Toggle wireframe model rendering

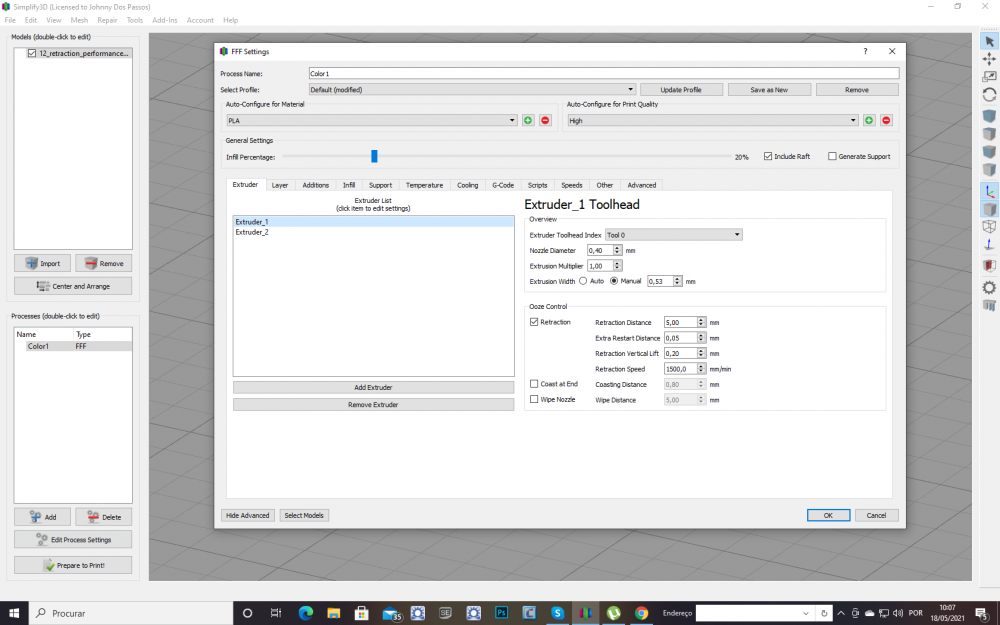click(x=989, y=226)
